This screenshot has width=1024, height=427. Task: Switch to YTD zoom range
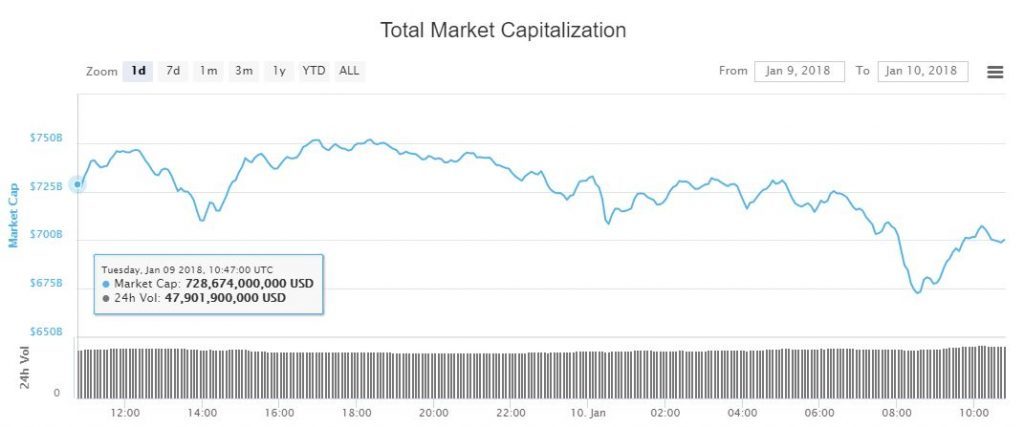click(314, 71)
